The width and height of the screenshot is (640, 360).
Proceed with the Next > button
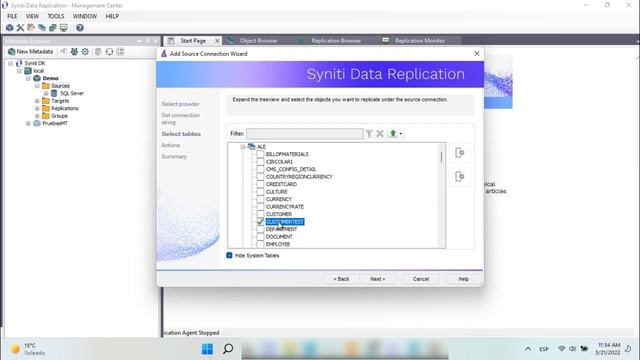click(378, 279)
